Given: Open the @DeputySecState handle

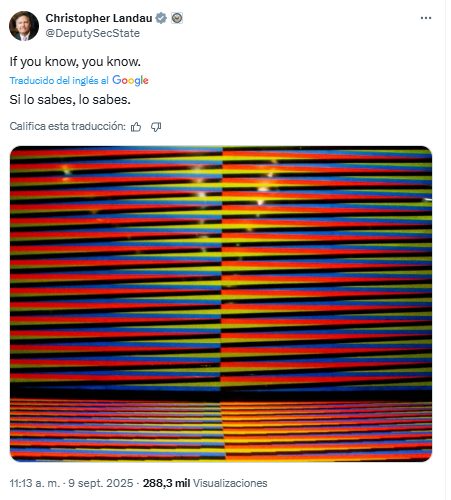Looking at the screenshot, I should click(92, 33).
